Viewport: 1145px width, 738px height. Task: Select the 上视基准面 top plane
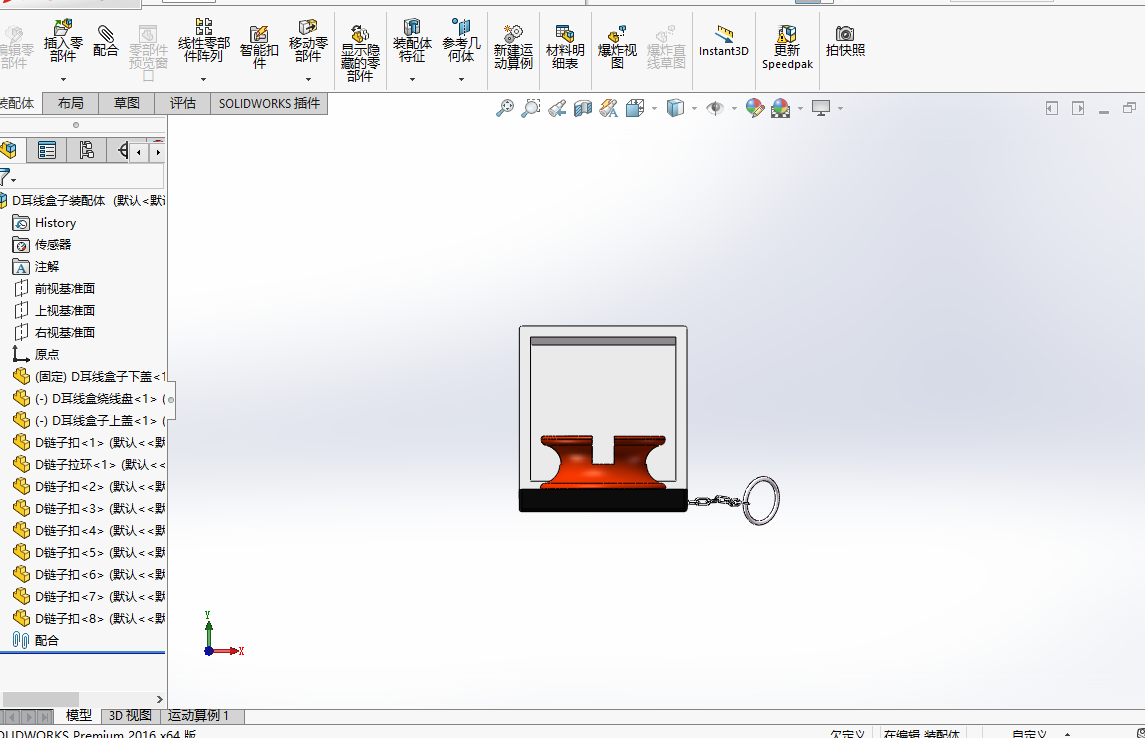[x=54, y=310]
